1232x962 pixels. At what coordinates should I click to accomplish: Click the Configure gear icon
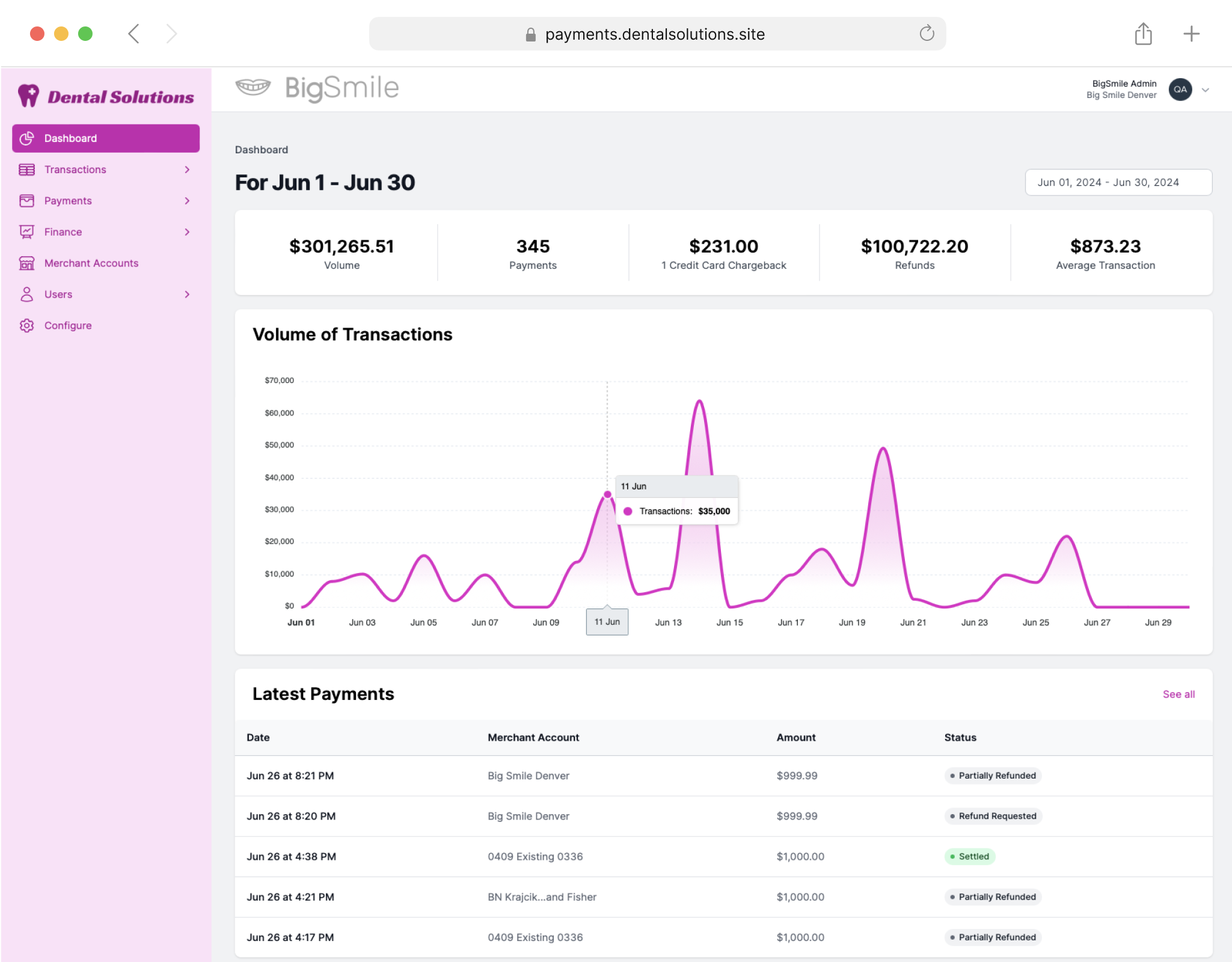point(26,325)
